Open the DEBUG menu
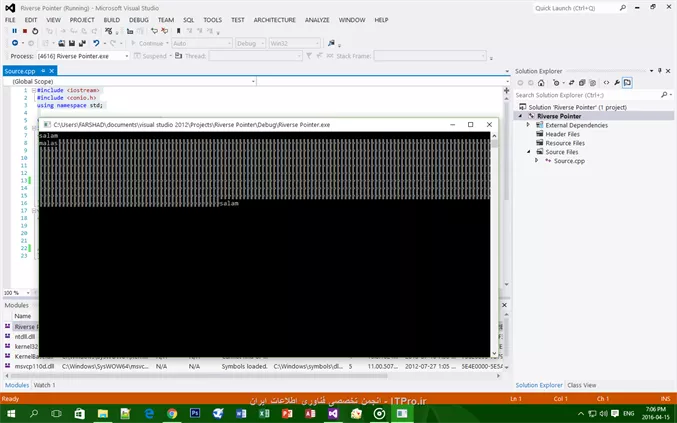 coord(139,20)
